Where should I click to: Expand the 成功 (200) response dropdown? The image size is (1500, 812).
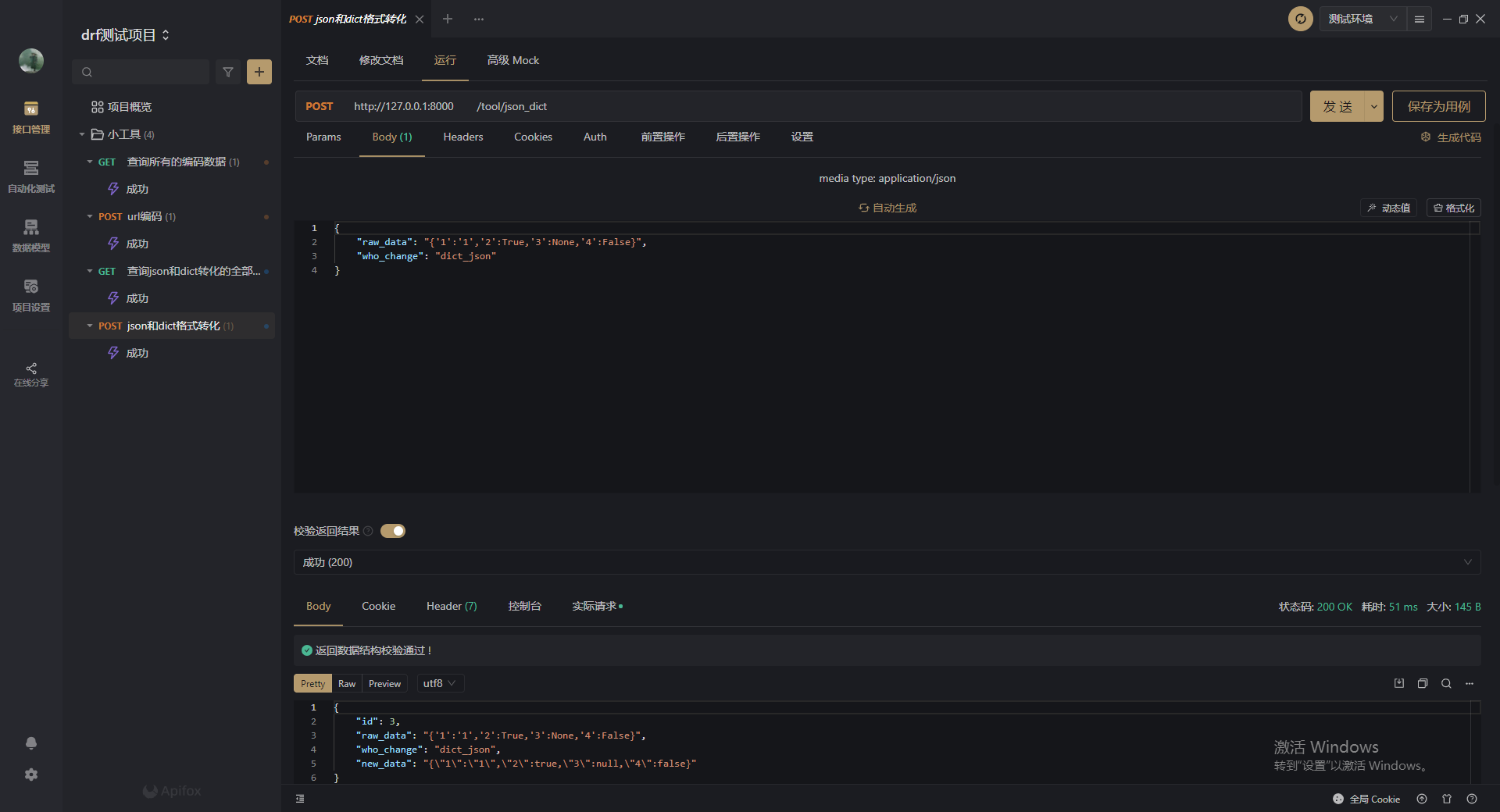(1467, 562)
